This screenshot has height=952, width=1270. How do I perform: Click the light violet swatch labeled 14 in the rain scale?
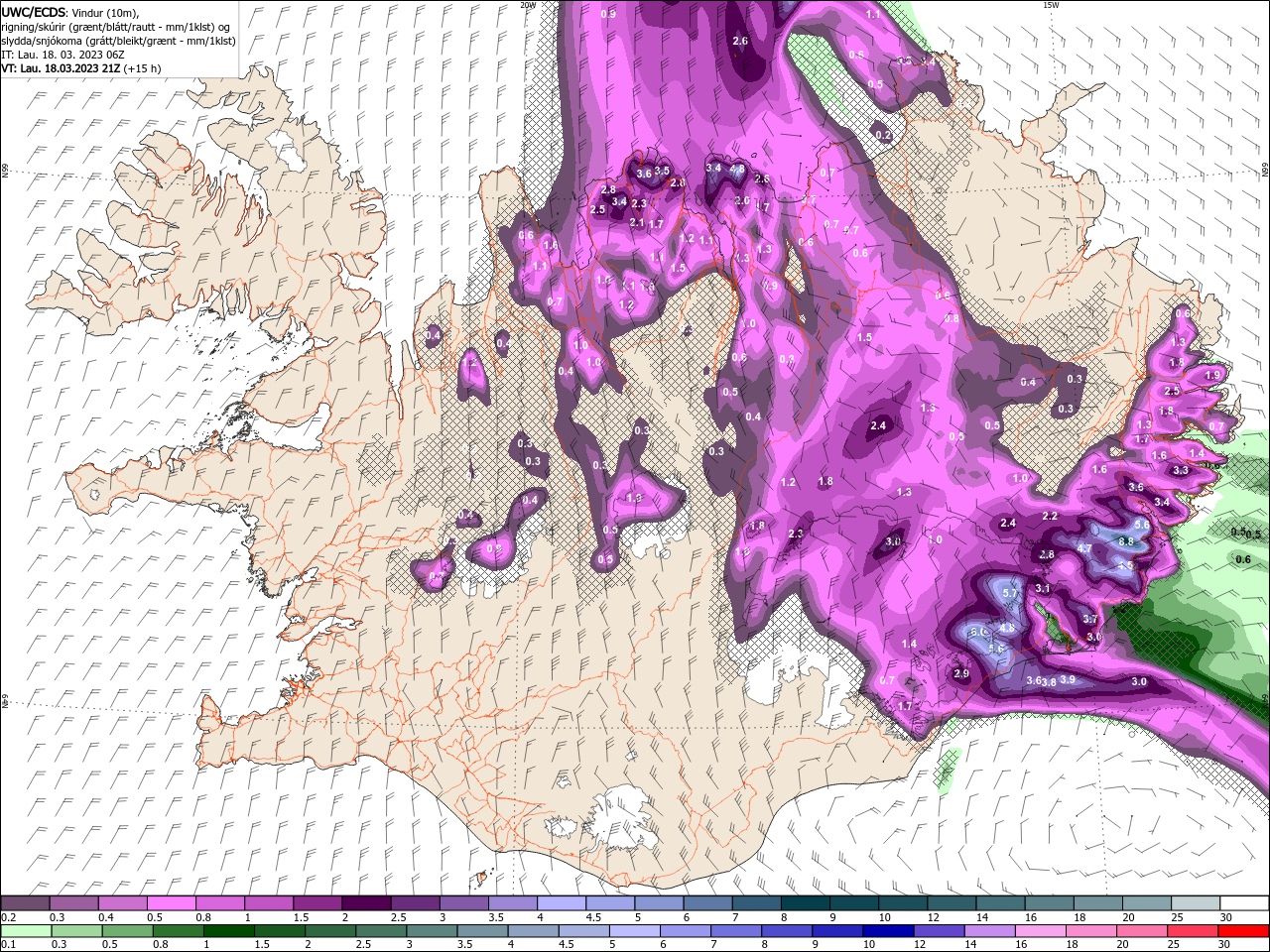988,931
